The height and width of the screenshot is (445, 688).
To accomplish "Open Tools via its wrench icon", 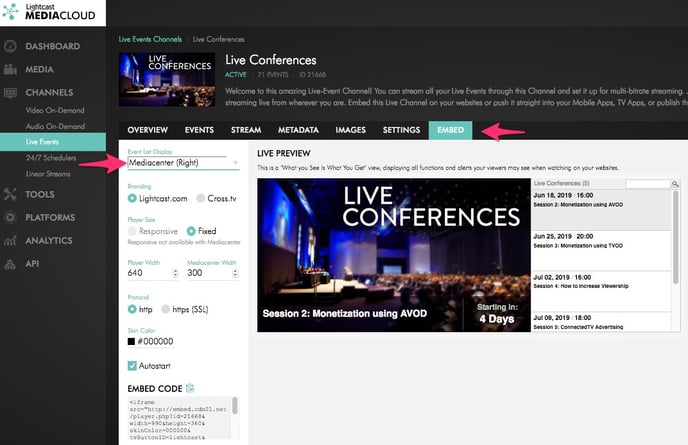I will [10, 194].
